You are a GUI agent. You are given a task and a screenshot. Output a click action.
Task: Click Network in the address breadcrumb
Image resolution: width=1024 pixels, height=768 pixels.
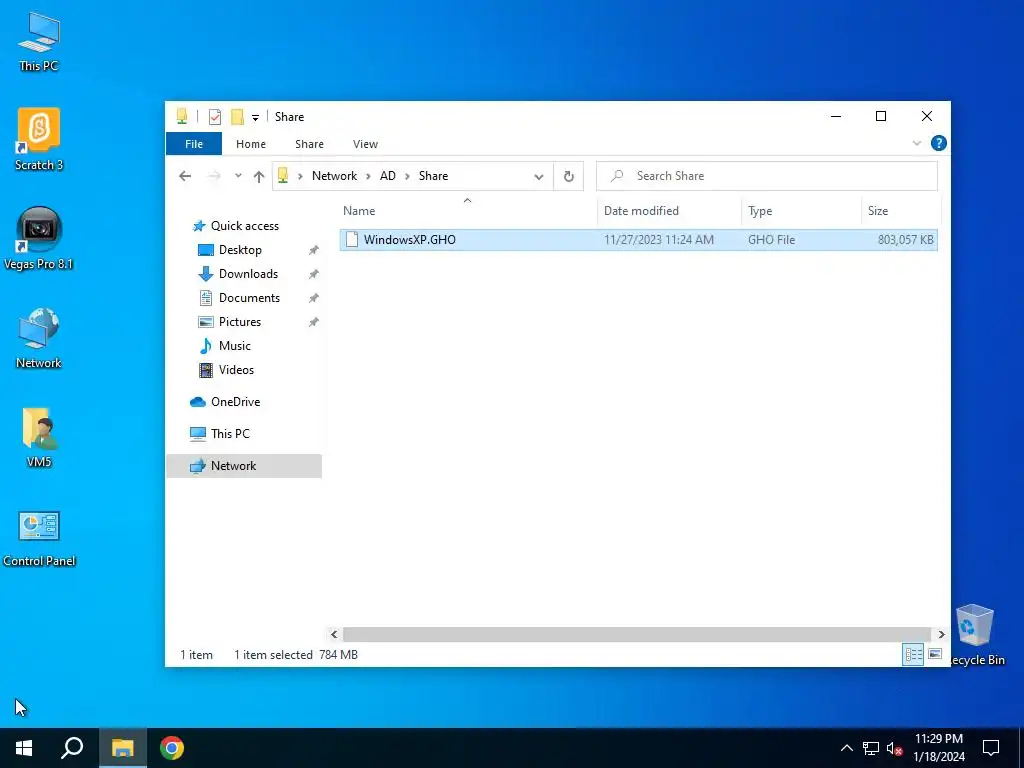point(334,176)
